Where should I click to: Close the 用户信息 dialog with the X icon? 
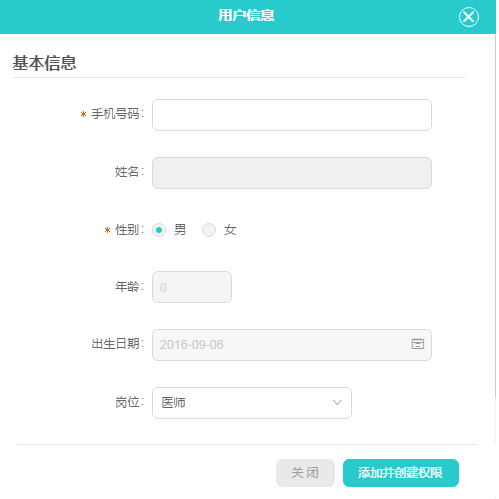(x=468, y=17)
